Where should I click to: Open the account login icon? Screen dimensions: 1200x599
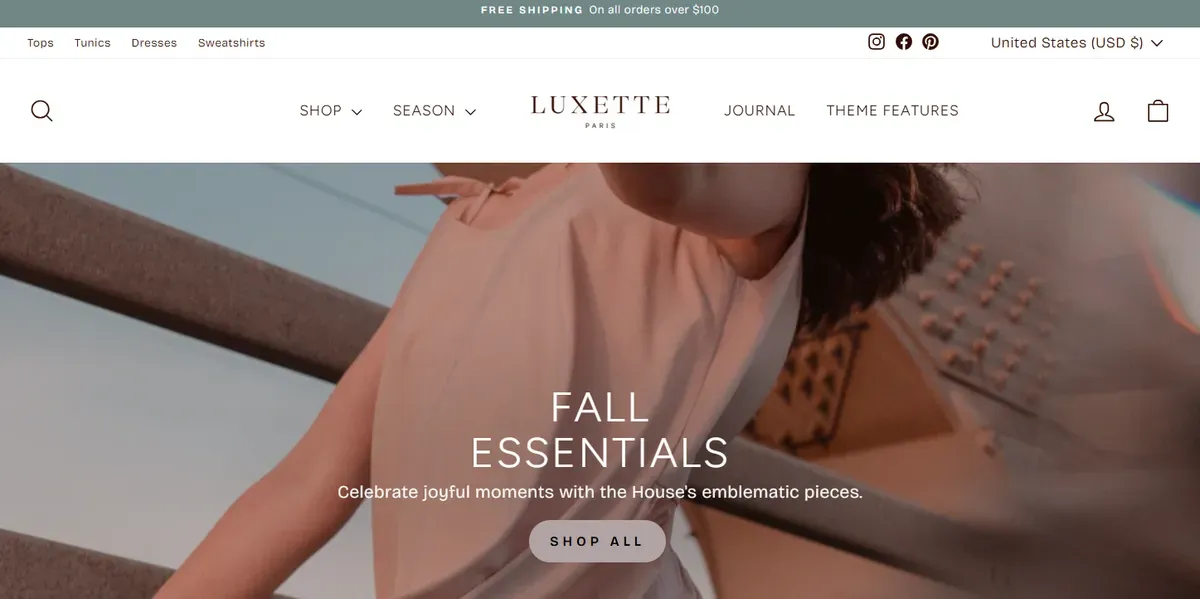(1104, 111)
